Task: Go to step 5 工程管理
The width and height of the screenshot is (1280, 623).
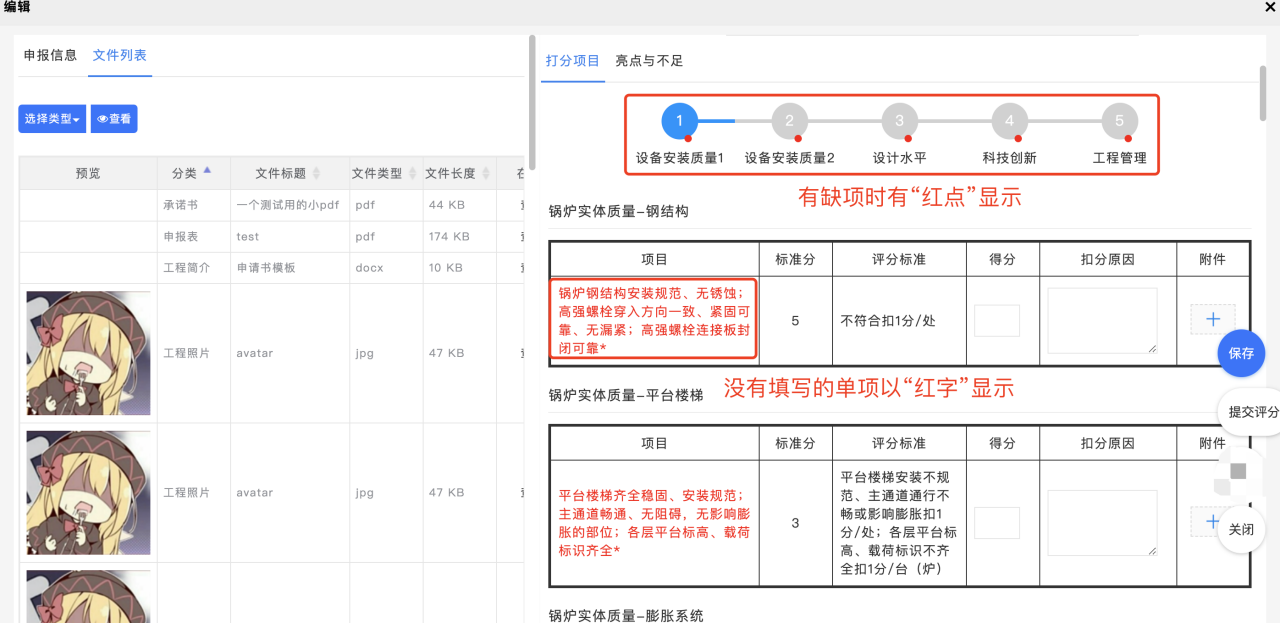Action: point(1119,121)
